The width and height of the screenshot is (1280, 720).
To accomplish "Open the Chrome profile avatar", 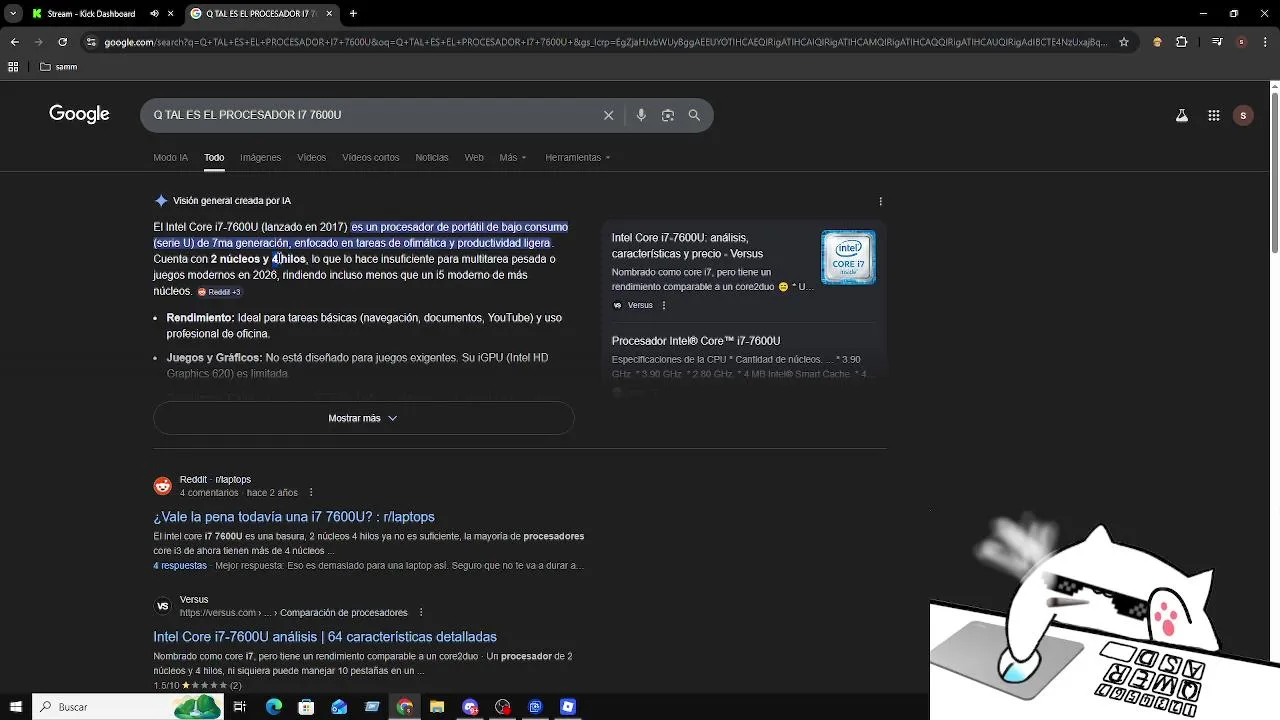I will tap(1241, 42).
